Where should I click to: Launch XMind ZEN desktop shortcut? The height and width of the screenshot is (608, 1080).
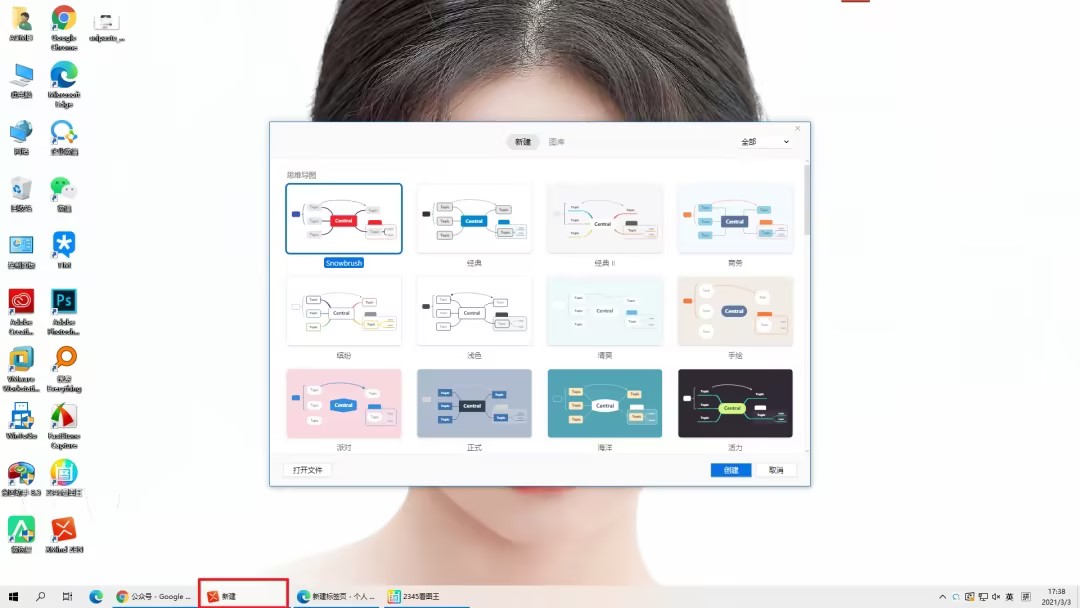click(x=64, y=530)
